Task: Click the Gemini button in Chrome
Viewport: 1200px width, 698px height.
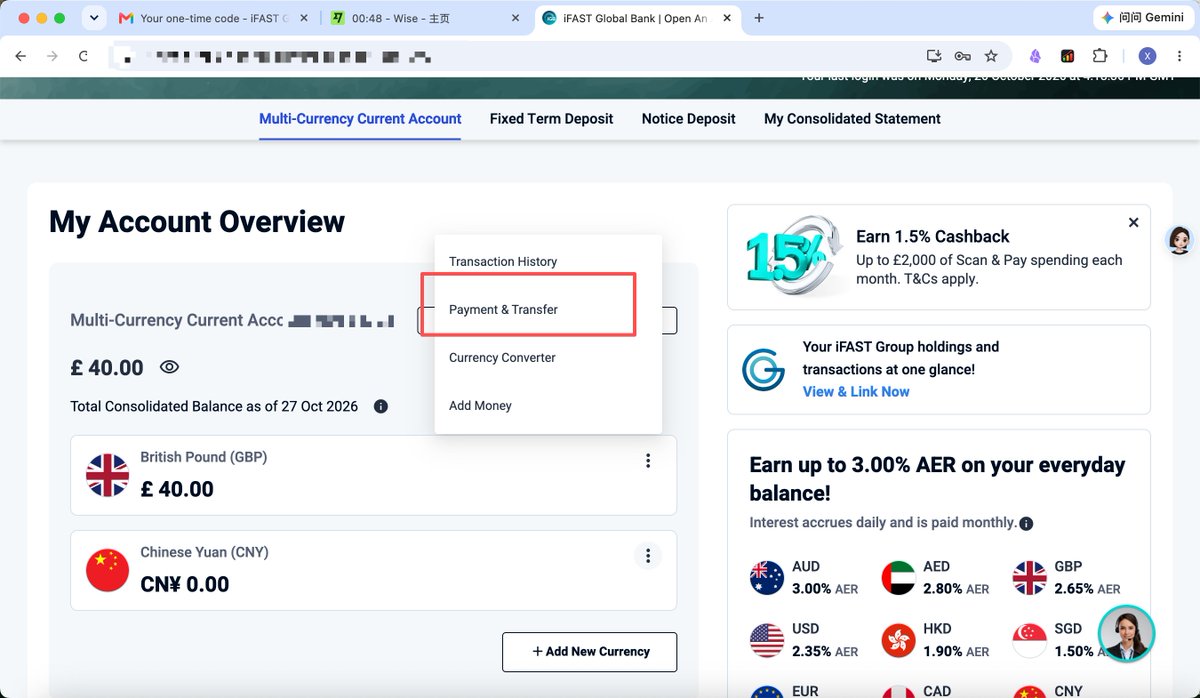Action: coord(1141,18)
